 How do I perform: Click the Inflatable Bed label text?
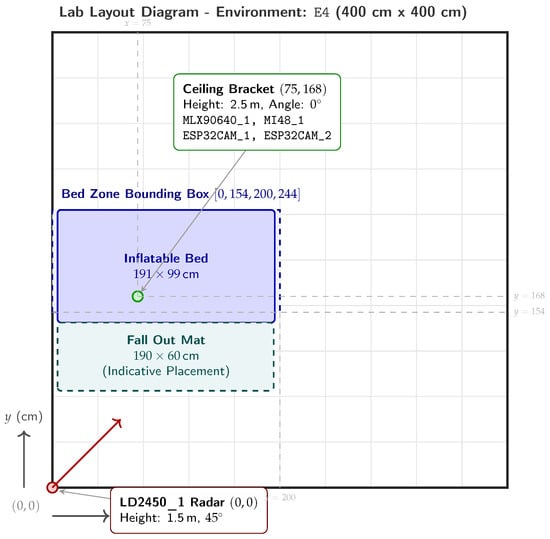click(x=166, y=258)
